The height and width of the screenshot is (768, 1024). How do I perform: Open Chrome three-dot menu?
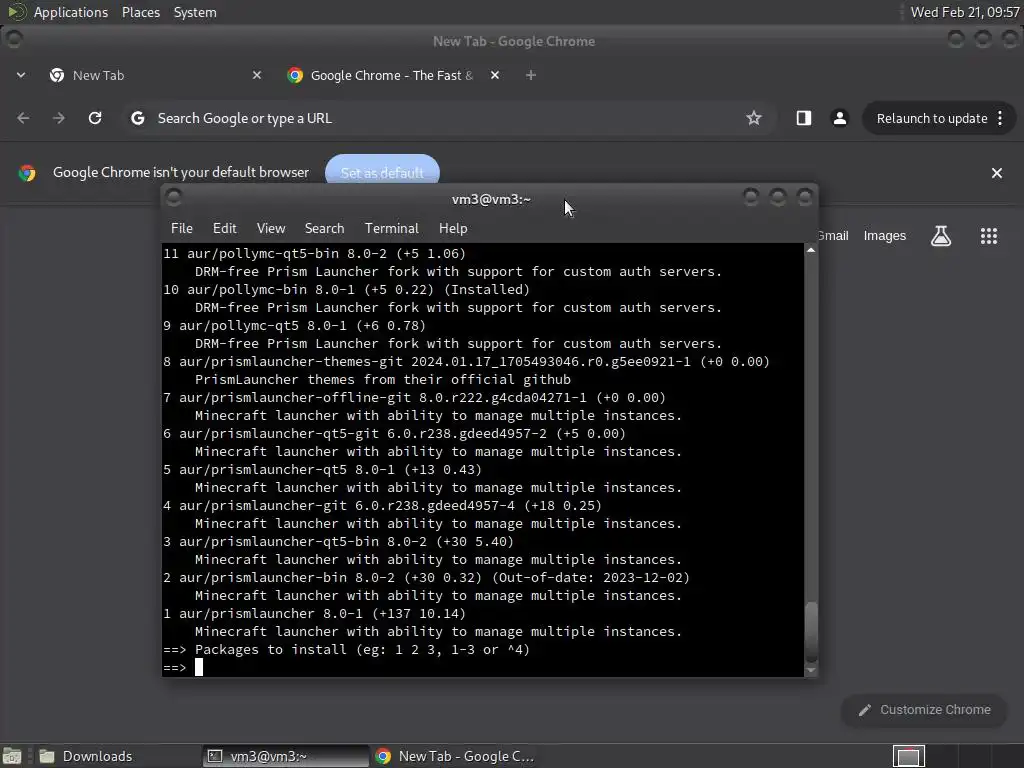(x=1000, y=118)
